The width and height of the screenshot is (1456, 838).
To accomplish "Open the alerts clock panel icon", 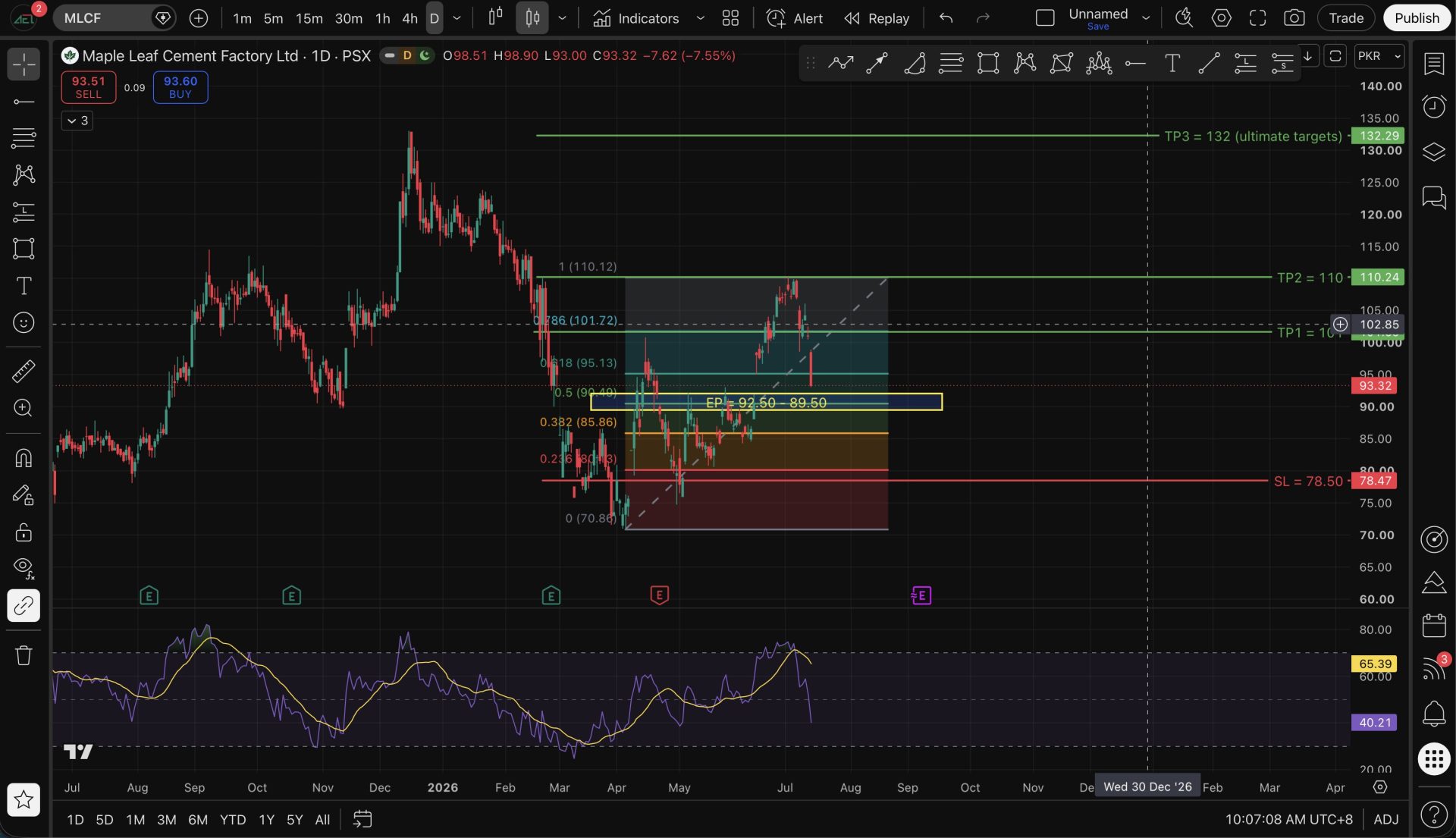I will tap(1433, 107).
